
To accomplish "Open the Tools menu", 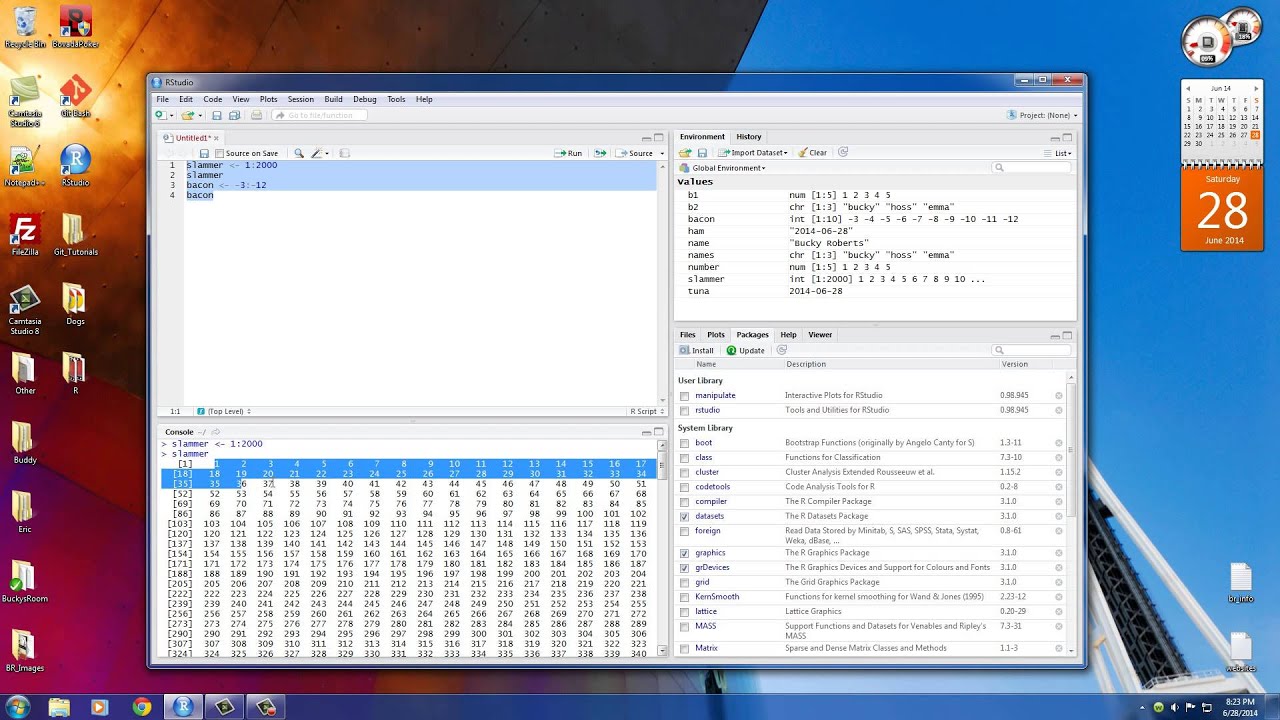I will point(396,99).
